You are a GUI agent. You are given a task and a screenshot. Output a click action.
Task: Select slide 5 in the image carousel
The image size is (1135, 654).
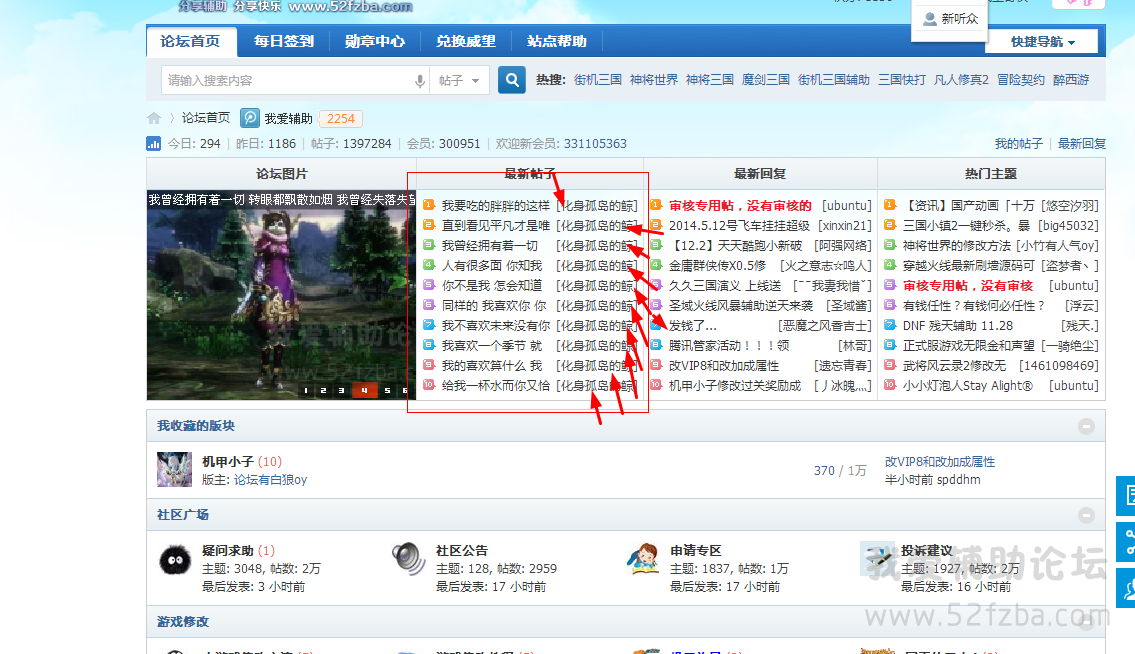[x=387, y=390]
